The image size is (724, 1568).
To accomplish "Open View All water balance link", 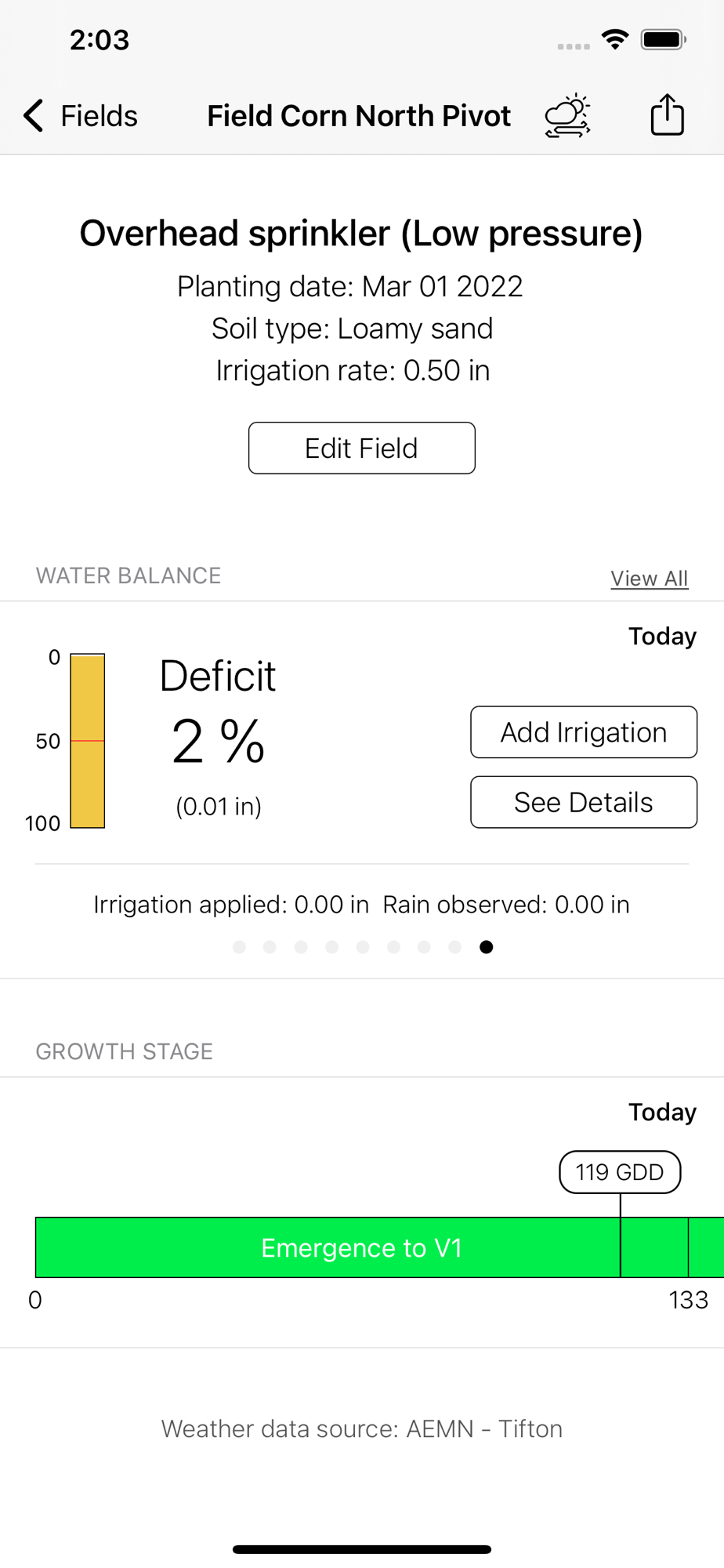I will [649, 579].
